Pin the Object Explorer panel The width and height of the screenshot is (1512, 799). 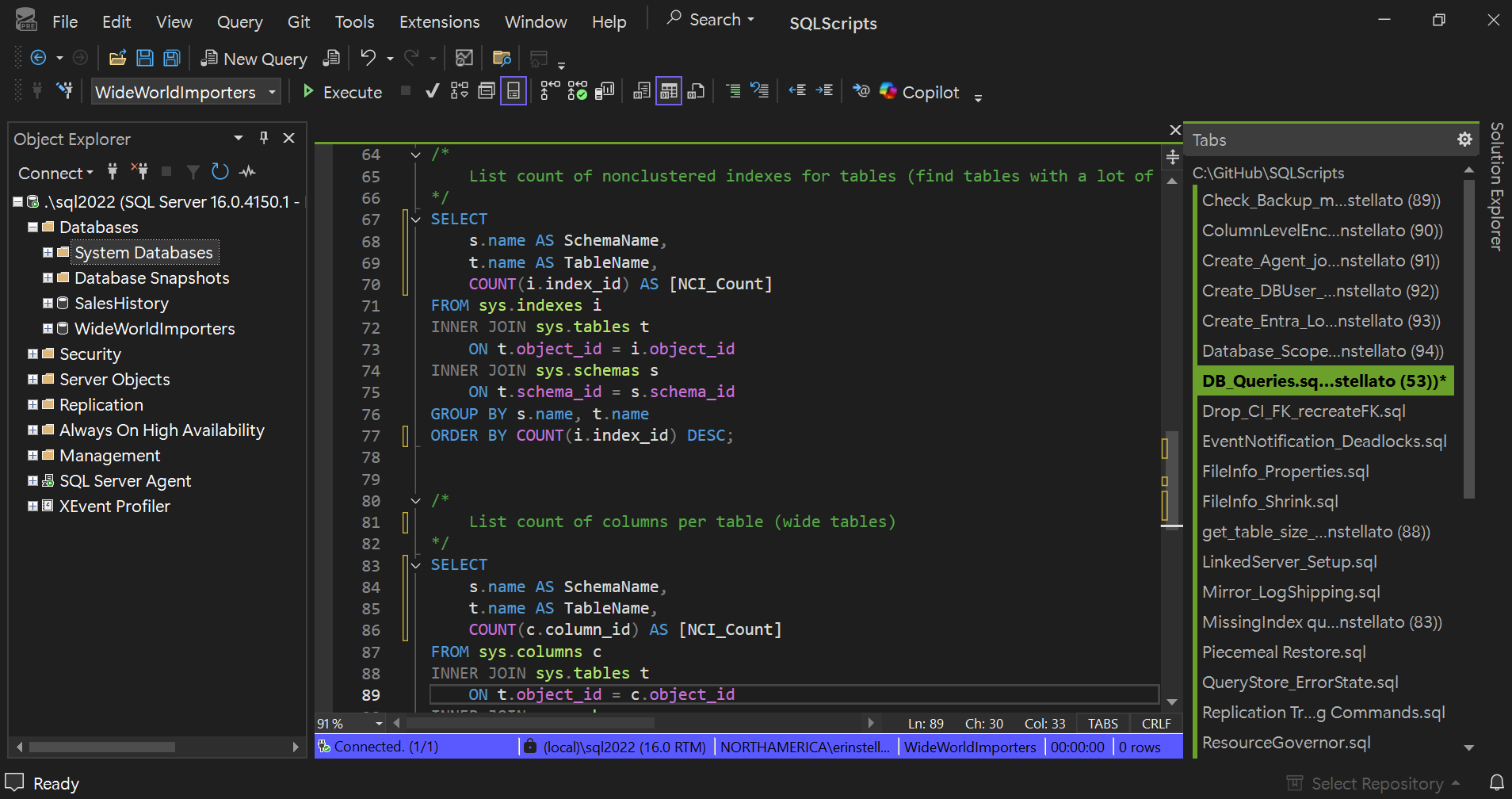264,138
